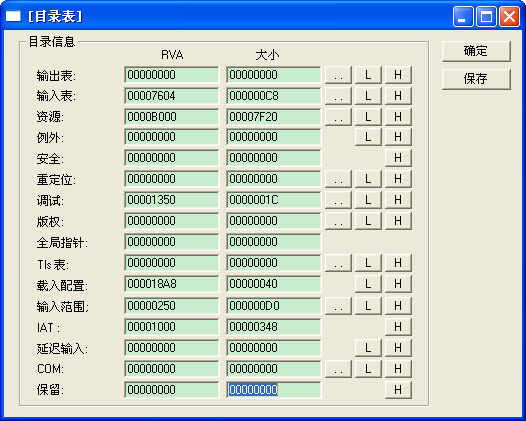Focus the 延迟输入 size field
526x421 pixels.
tap(273, 348)
